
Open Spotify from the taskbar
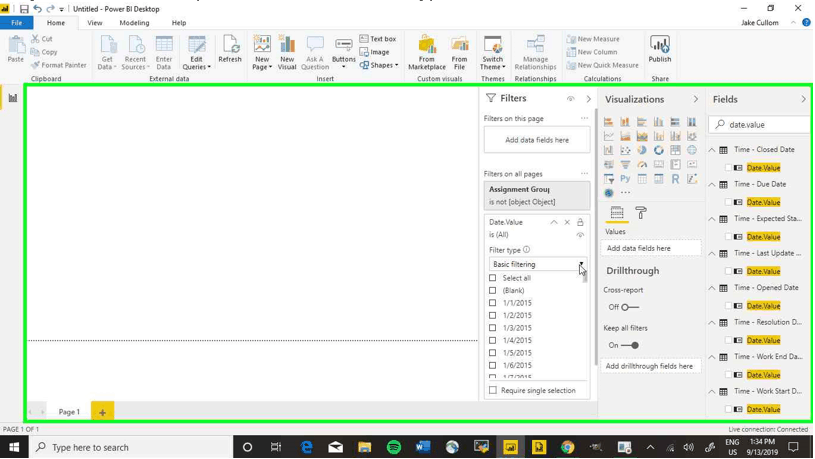(394, 447)
